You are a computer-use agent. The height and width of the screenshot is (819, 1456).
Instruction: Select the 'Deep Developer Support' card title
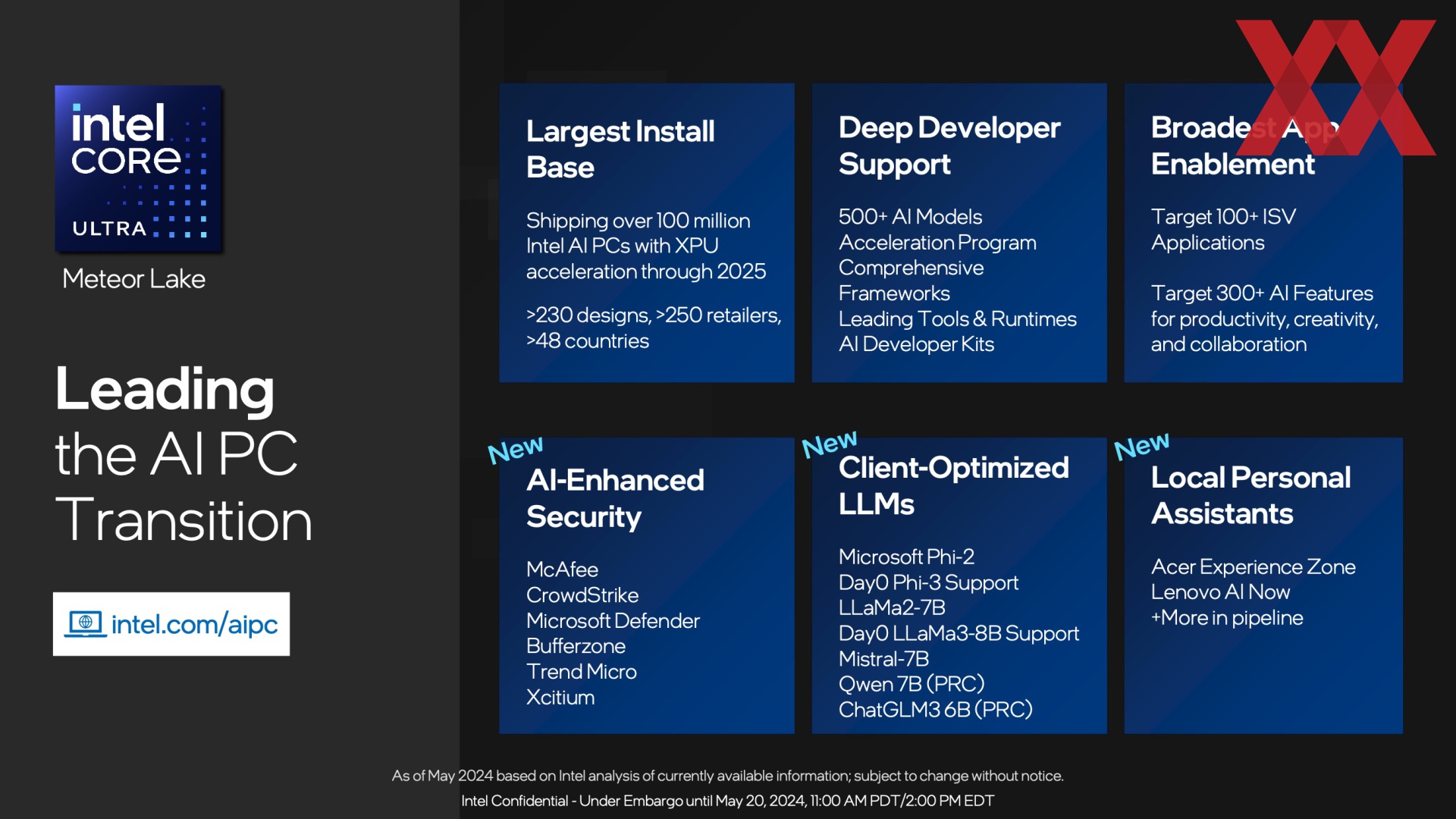(x=949, y=146)
